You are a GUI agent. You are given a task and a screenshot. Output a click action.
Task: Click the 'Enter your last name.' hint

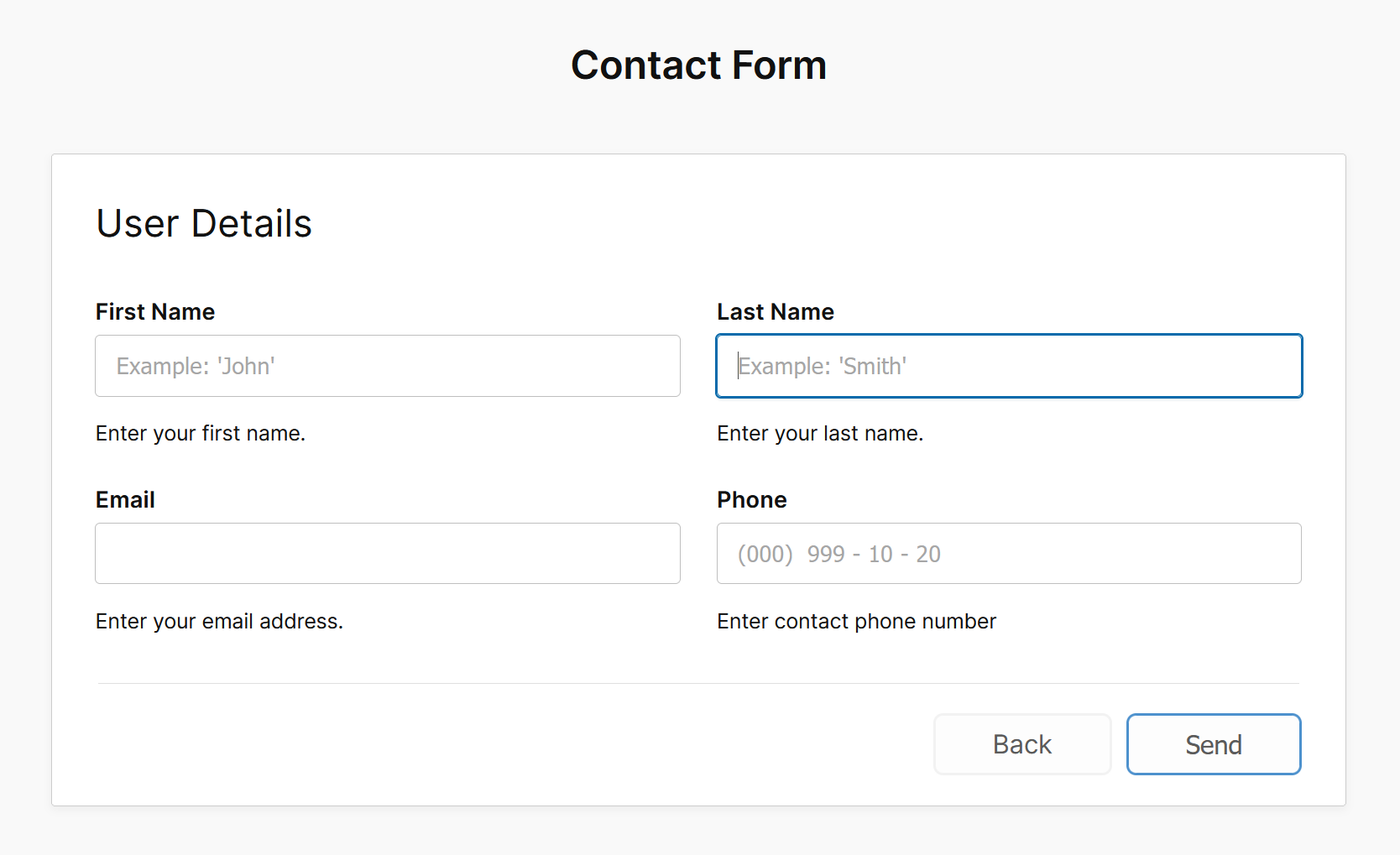pyautogui.click(x=819, y=434)
